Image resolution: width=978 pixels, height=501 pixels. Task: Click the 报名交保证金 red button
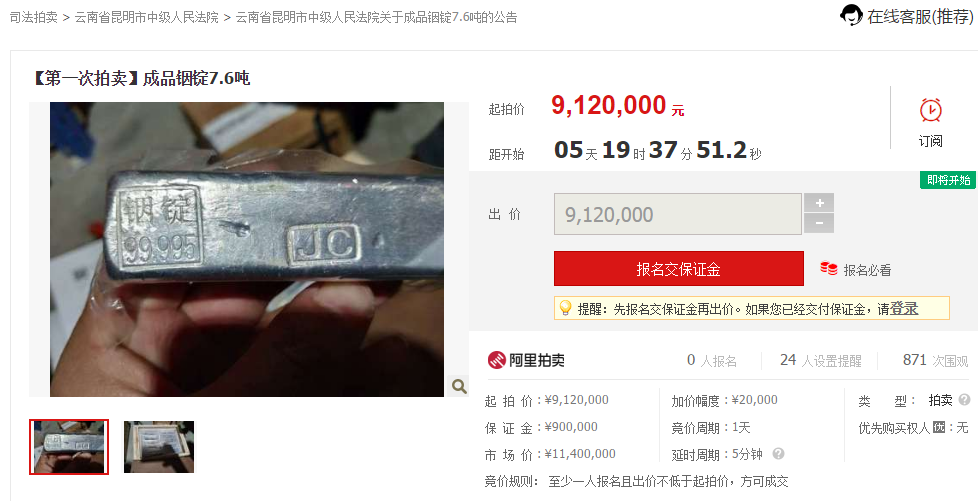[679, 269]
